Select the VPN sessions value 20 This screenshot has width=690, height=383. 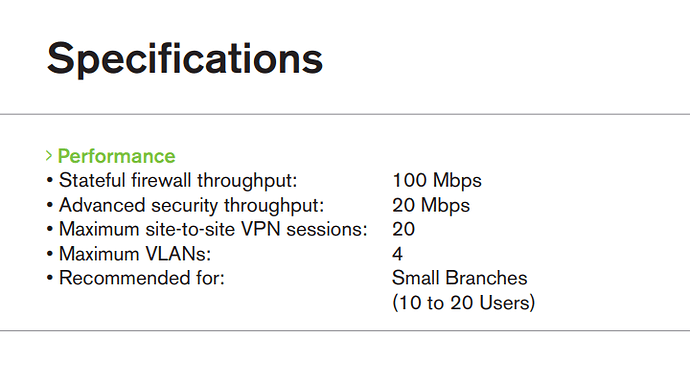click(404, 229)
